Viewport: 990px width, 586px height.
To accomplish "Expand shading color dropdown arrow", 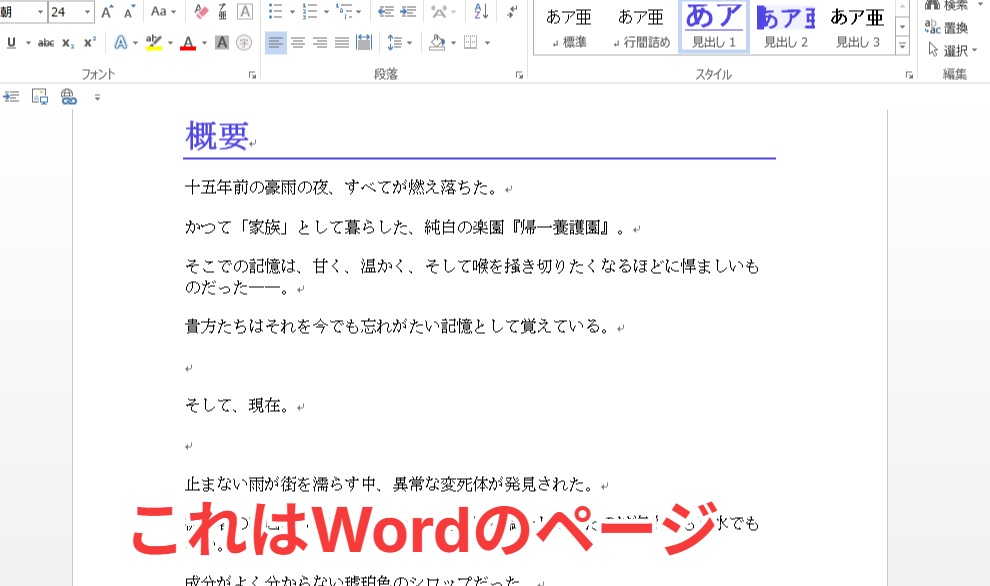I will [453, 43].
